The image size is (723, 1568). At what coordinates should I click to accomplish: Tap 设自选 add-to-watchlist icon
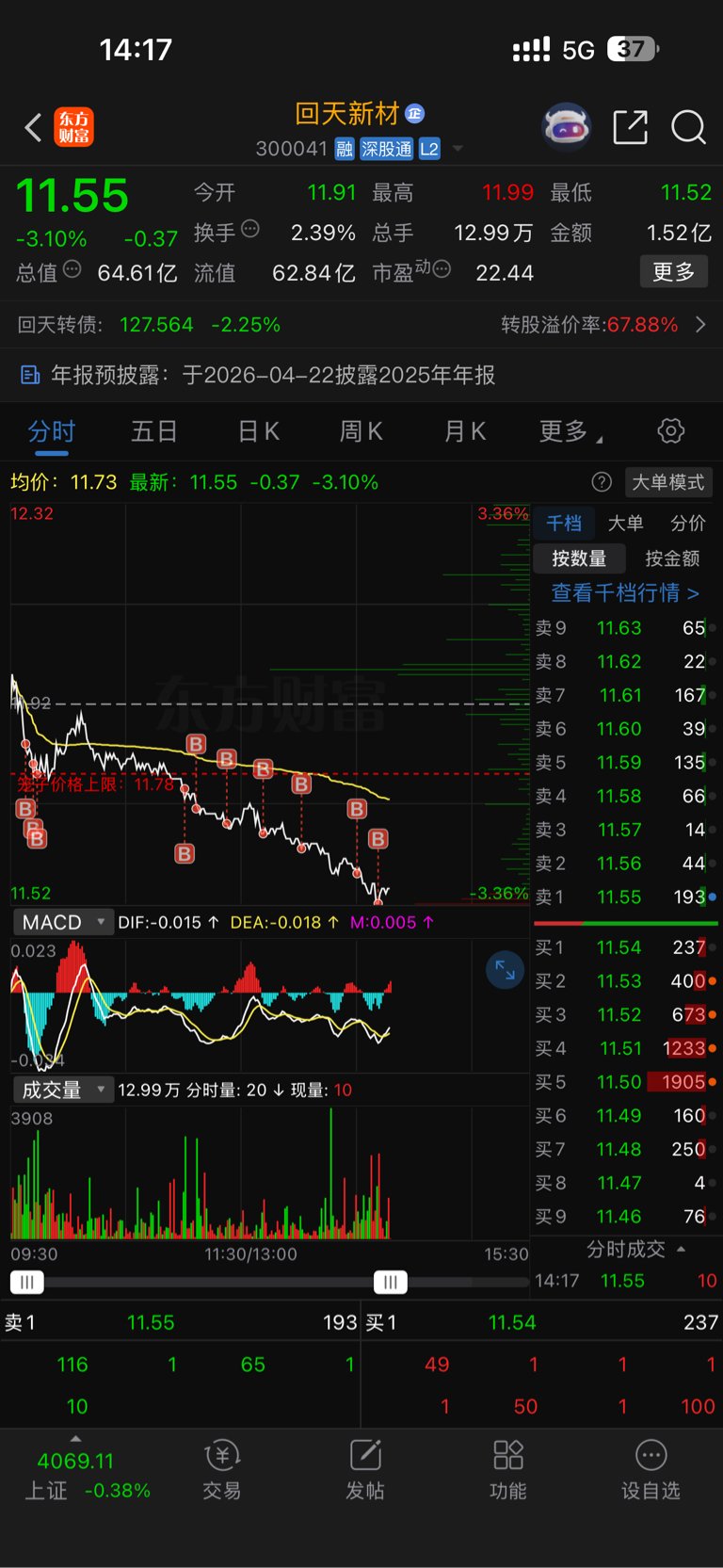coord(651,1455)
